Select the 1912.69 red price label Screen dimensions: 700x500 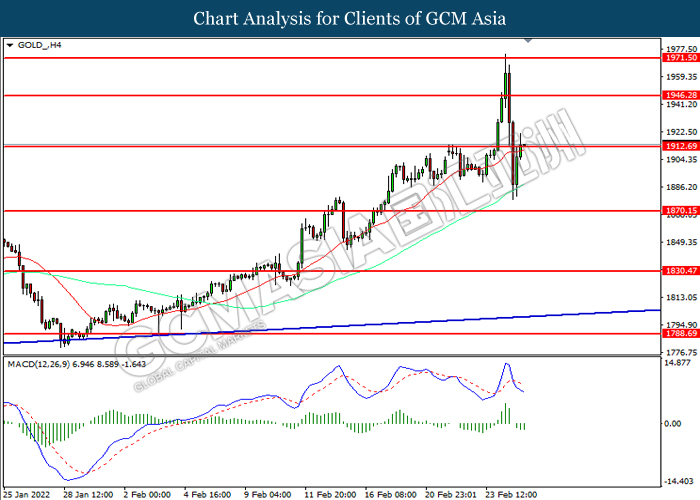pos(681,146)
